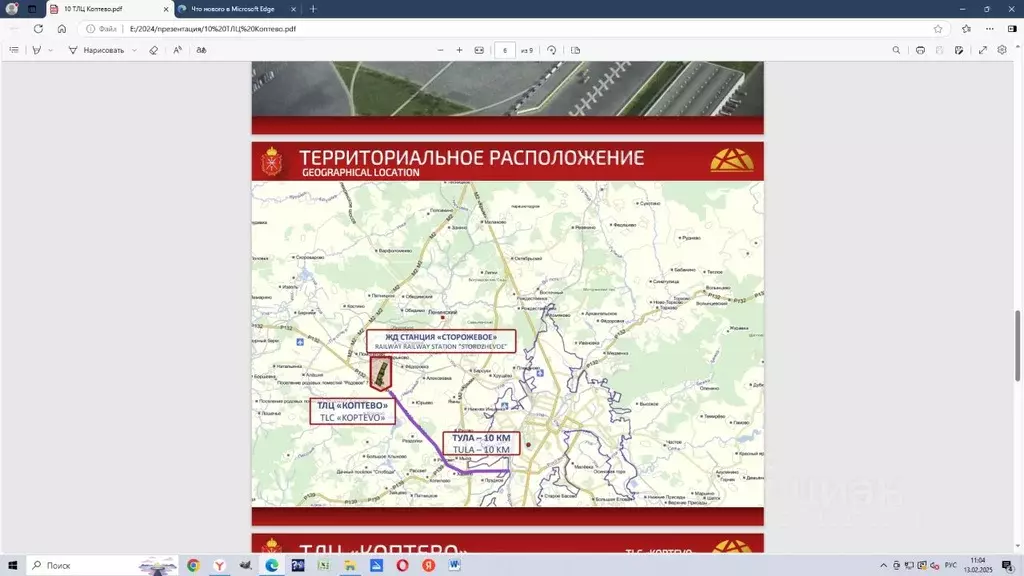Enter full screen mode icon
1024x576 pixels.
point(982,50)
